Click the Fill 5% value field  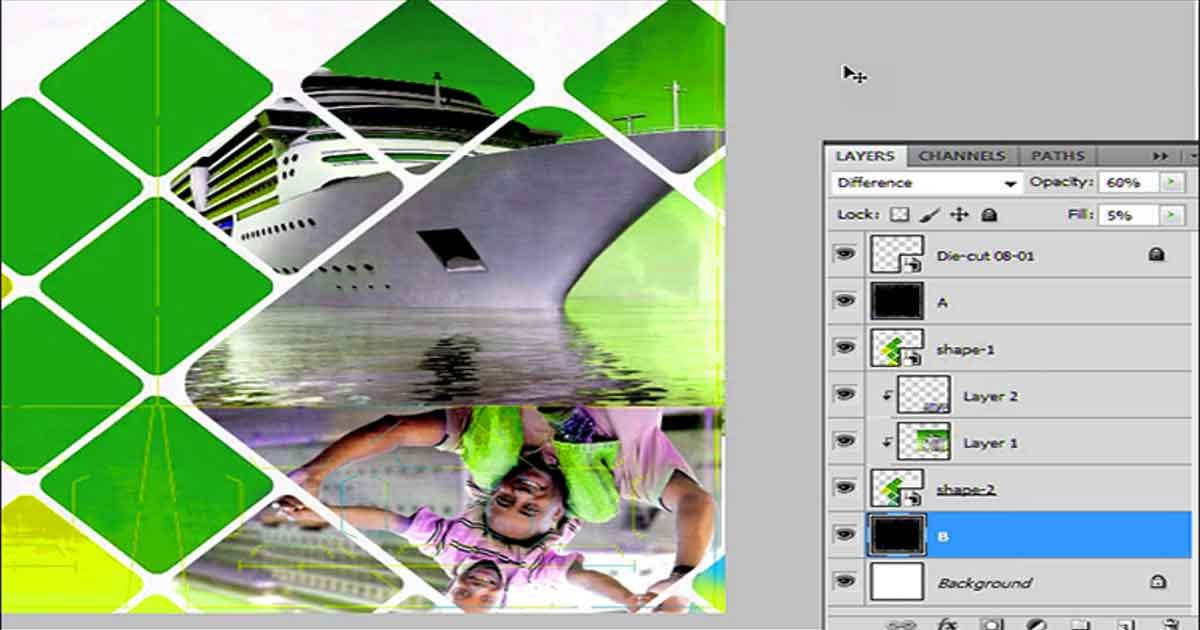1126,215
